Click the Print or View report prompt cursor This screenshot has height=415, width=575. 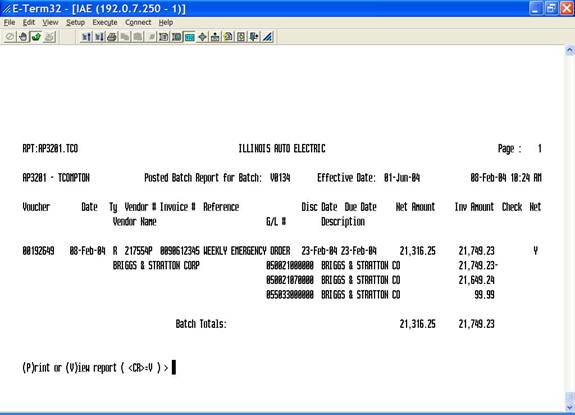(174, 367)
